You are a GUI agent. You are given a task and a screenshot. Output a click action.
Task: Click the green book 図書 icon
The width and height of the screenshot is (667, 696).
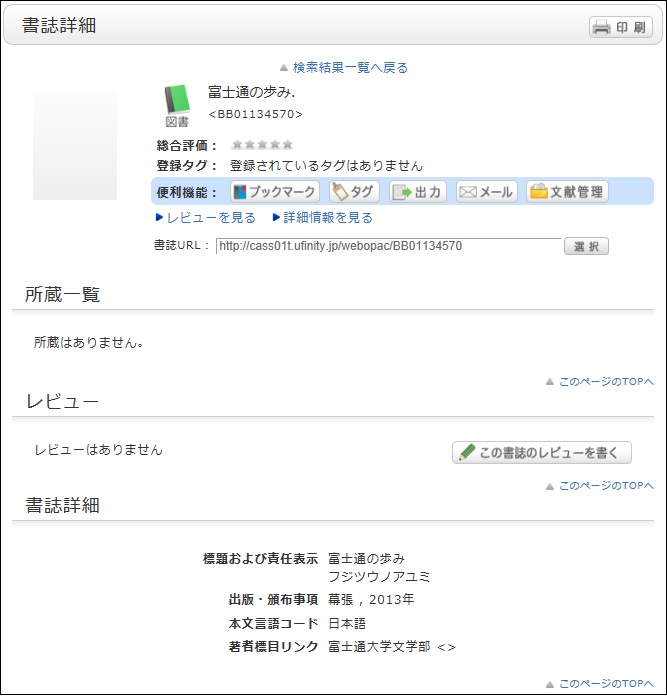pos(177,106)
